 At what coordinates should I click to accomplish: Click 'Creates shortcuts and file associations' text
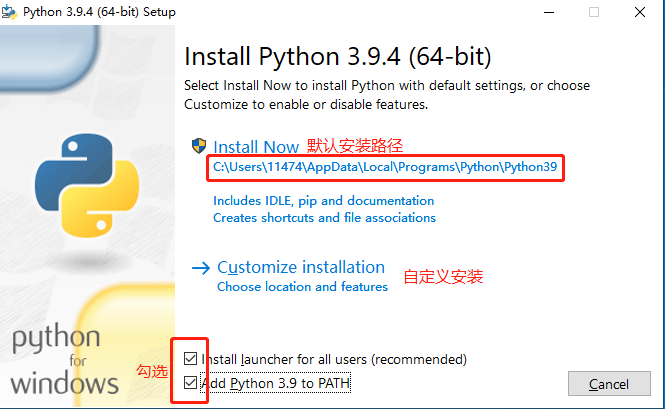pos(324,218)
